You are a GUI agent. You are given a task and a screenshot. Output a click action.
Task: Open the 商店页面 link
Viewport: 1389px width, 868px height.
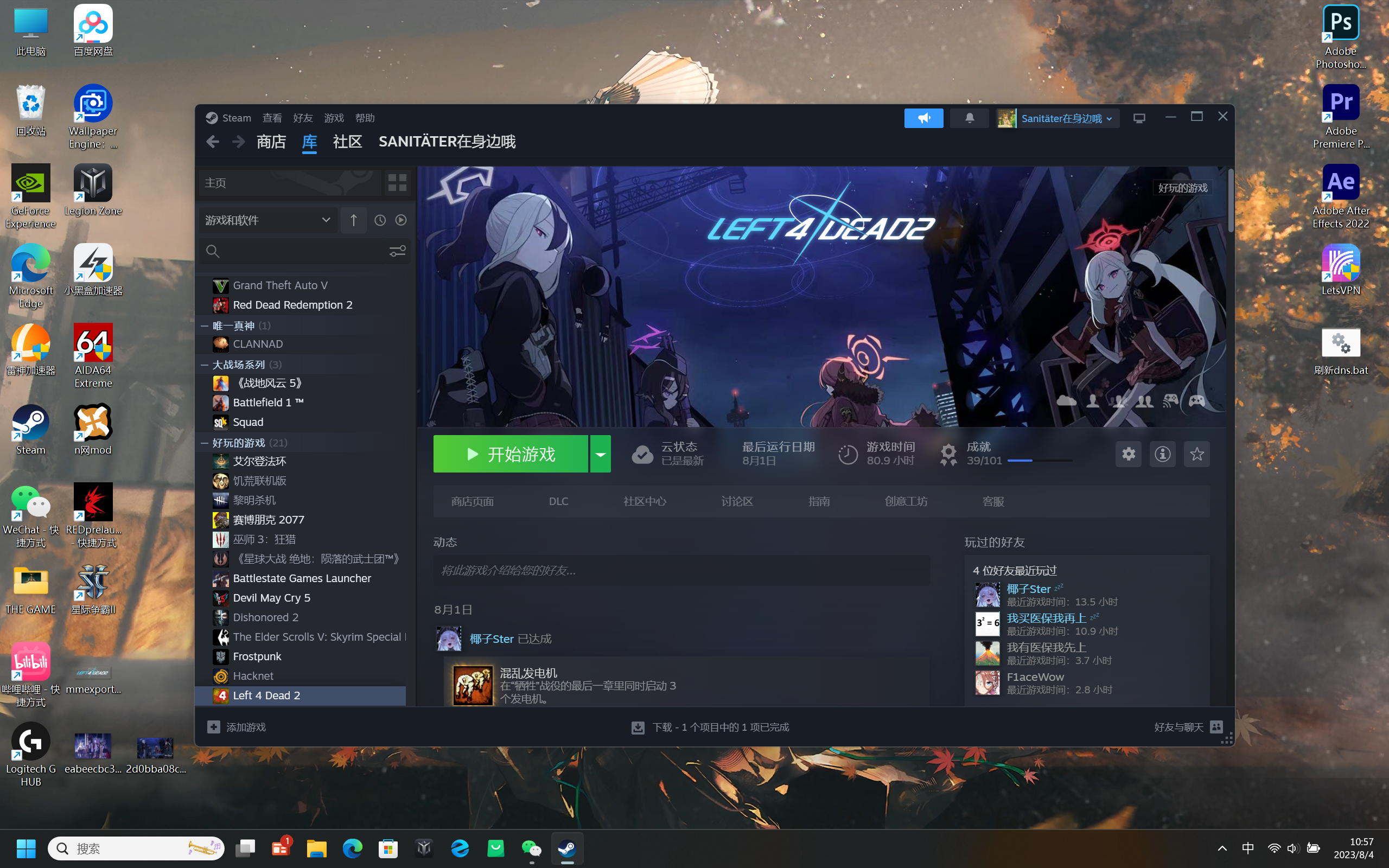(x=473, y=502)
